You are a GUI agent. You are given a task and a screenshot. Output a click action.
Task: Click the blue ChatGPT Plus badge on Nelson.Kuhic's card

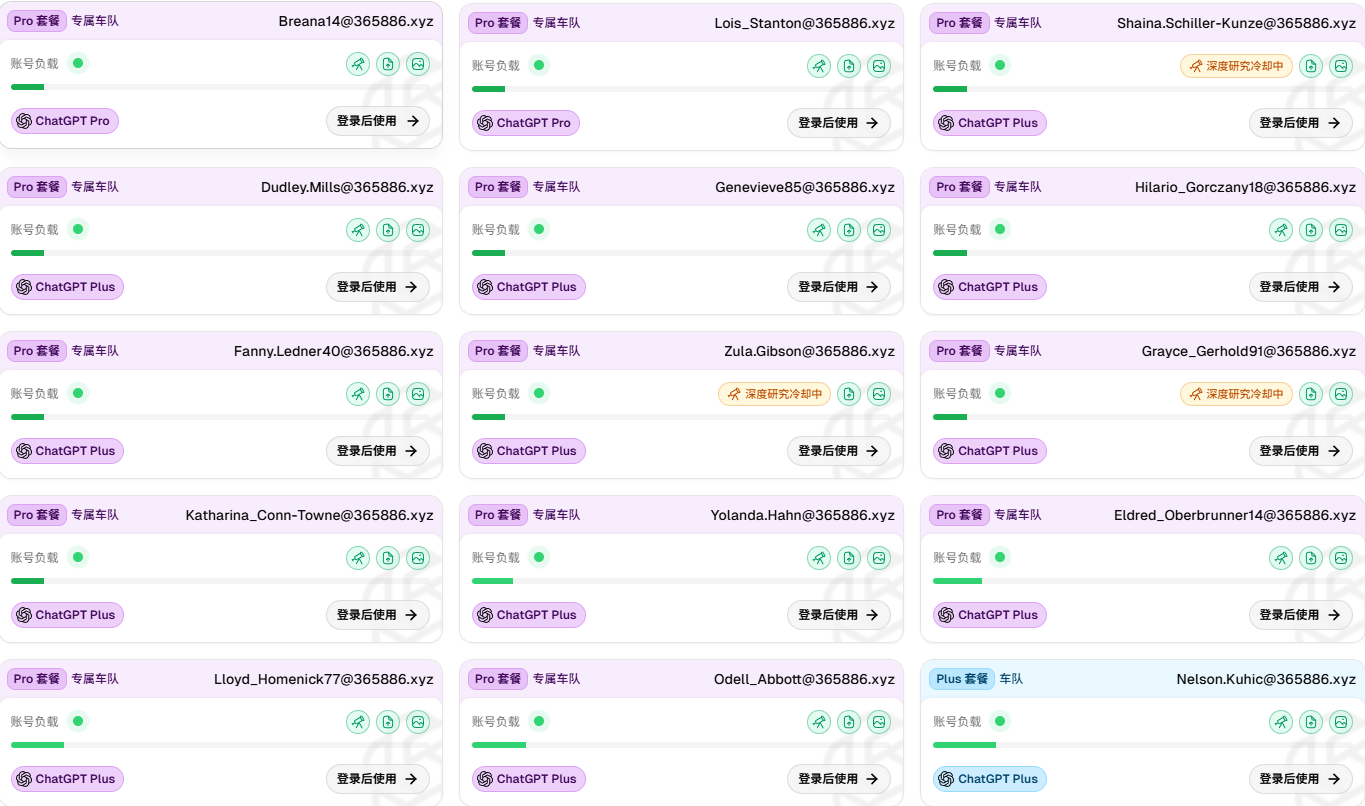(990, 779)
